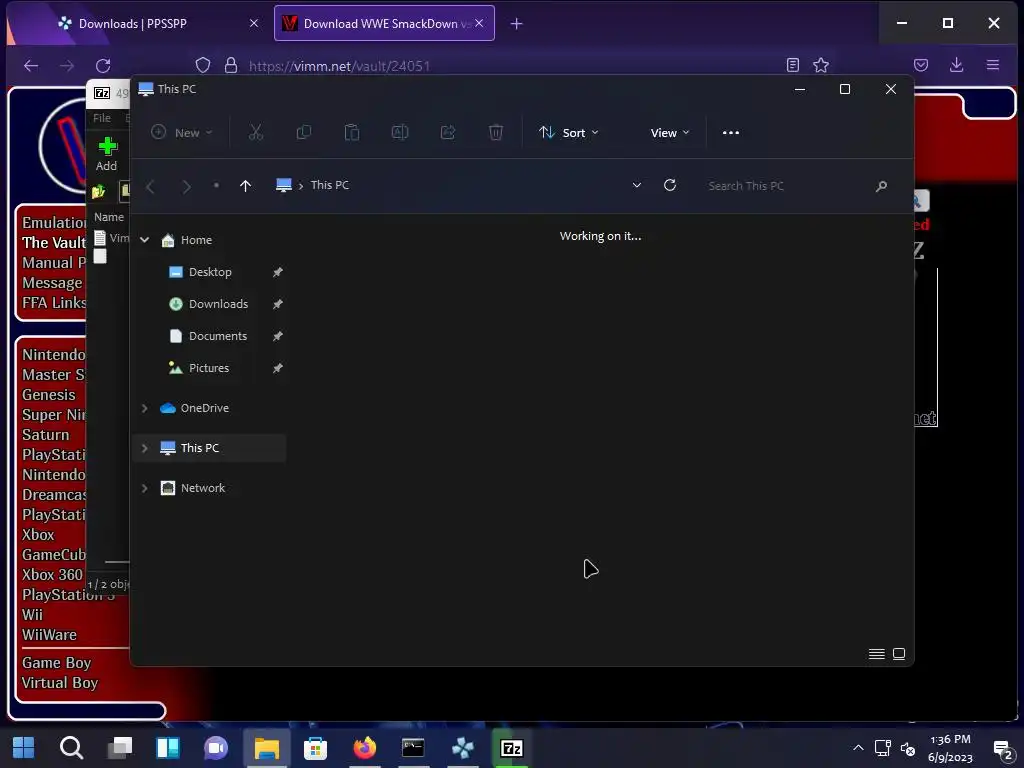
Task: Toggle Firefox reader view icon
Action: coord(793,65)
